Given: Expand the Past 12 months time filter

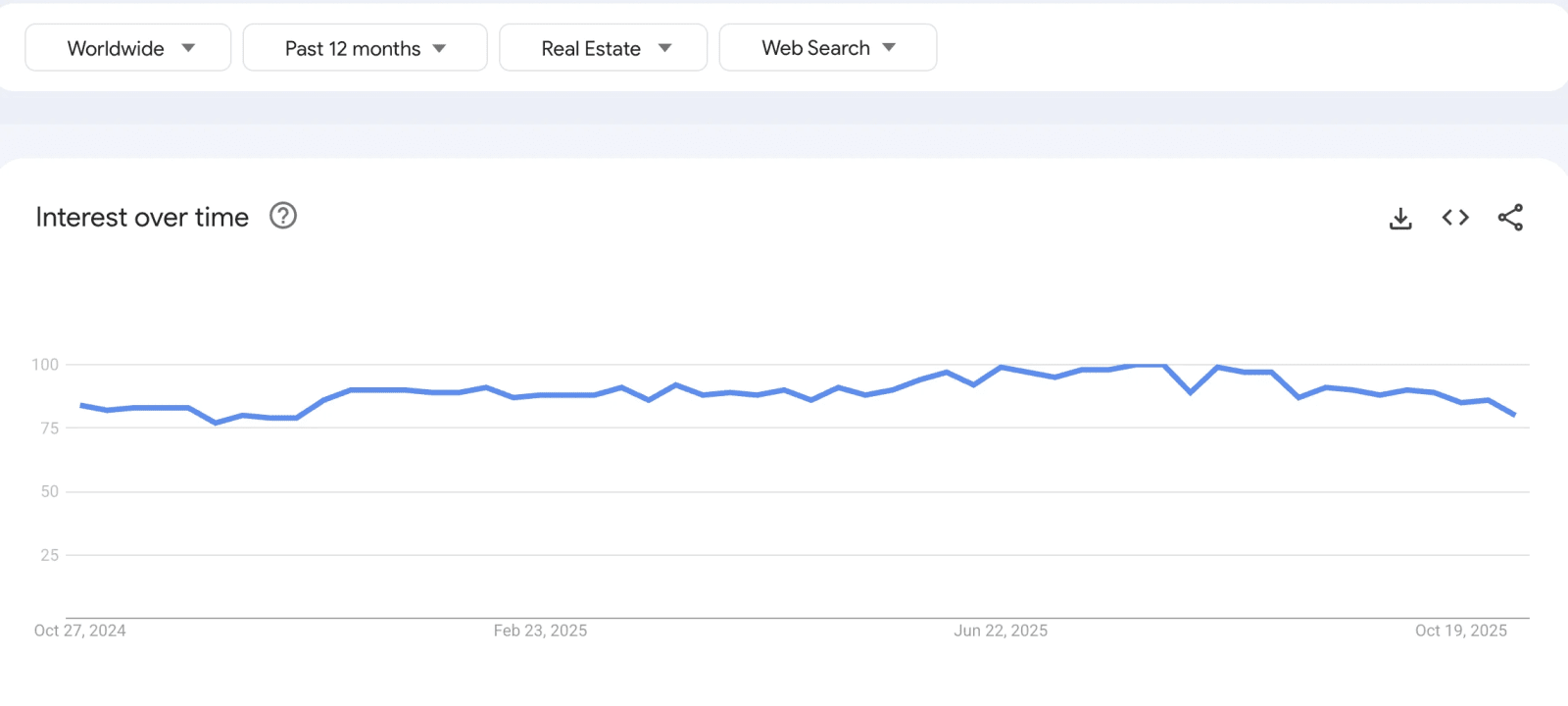Looking at the screenshot, I should [x=365, y=48].
